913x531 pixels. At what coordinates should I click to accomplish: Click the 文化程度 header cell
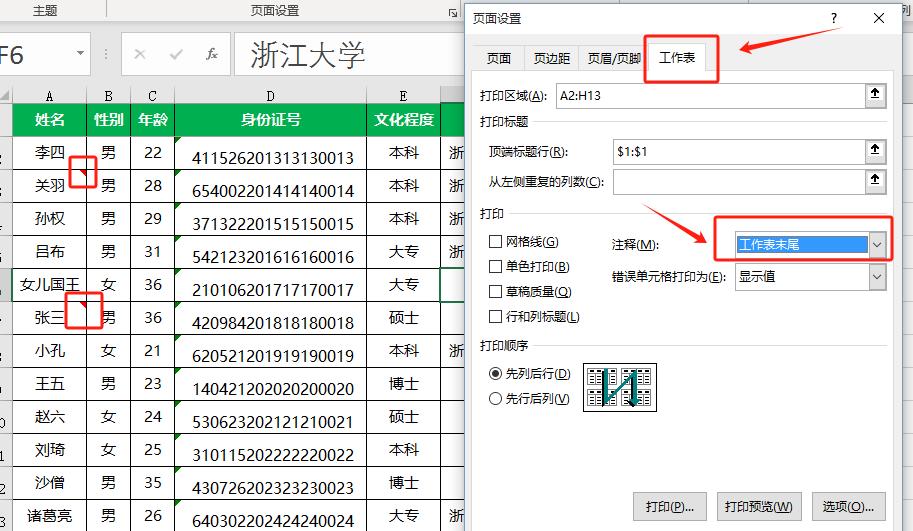[x=403, y=120]
